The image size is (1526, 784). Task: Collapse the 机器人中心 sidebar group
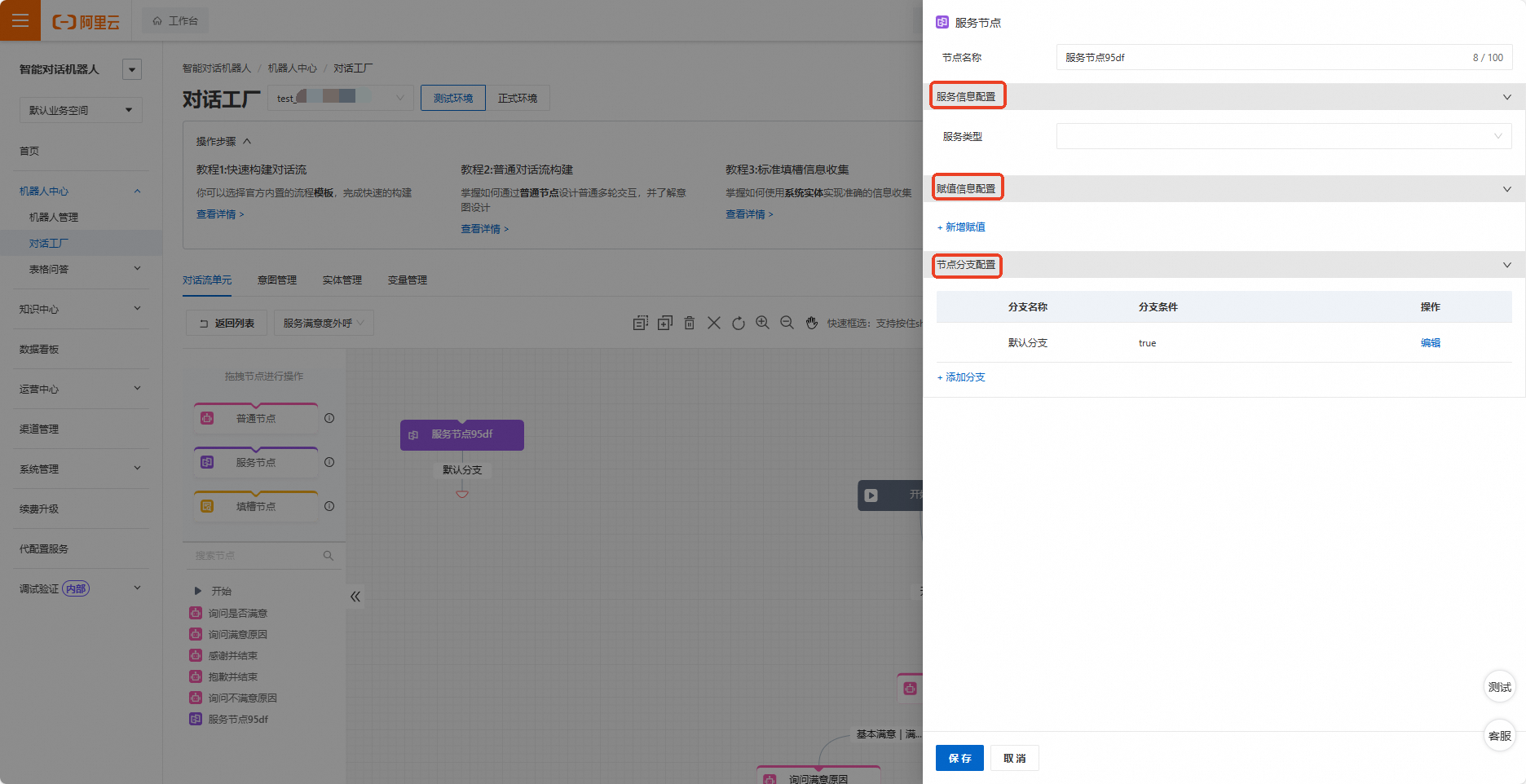137,191
